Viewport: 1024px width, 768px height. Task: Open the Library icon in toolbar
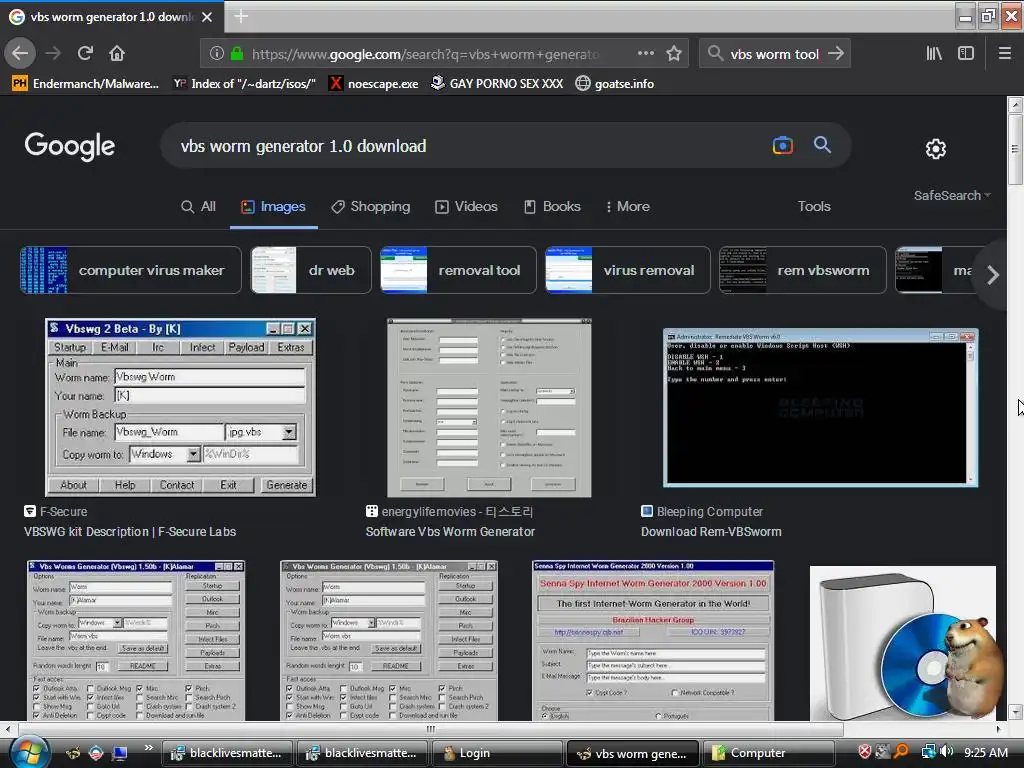[934, 54]
